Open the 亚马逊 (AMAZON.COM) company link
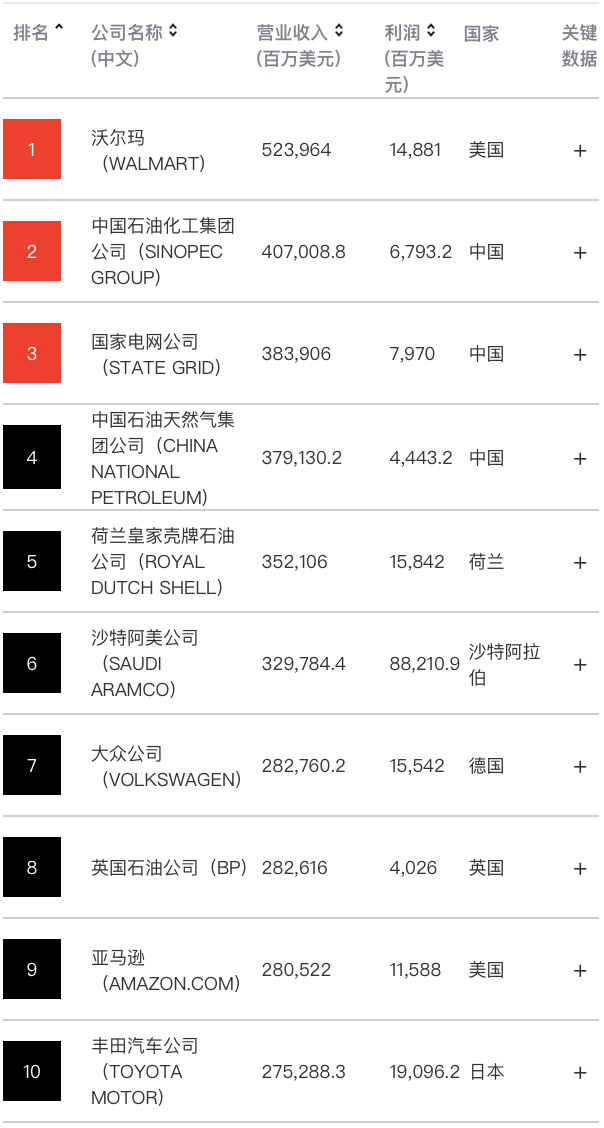Viewport: 604px width, 1128px height. point(166,970)
